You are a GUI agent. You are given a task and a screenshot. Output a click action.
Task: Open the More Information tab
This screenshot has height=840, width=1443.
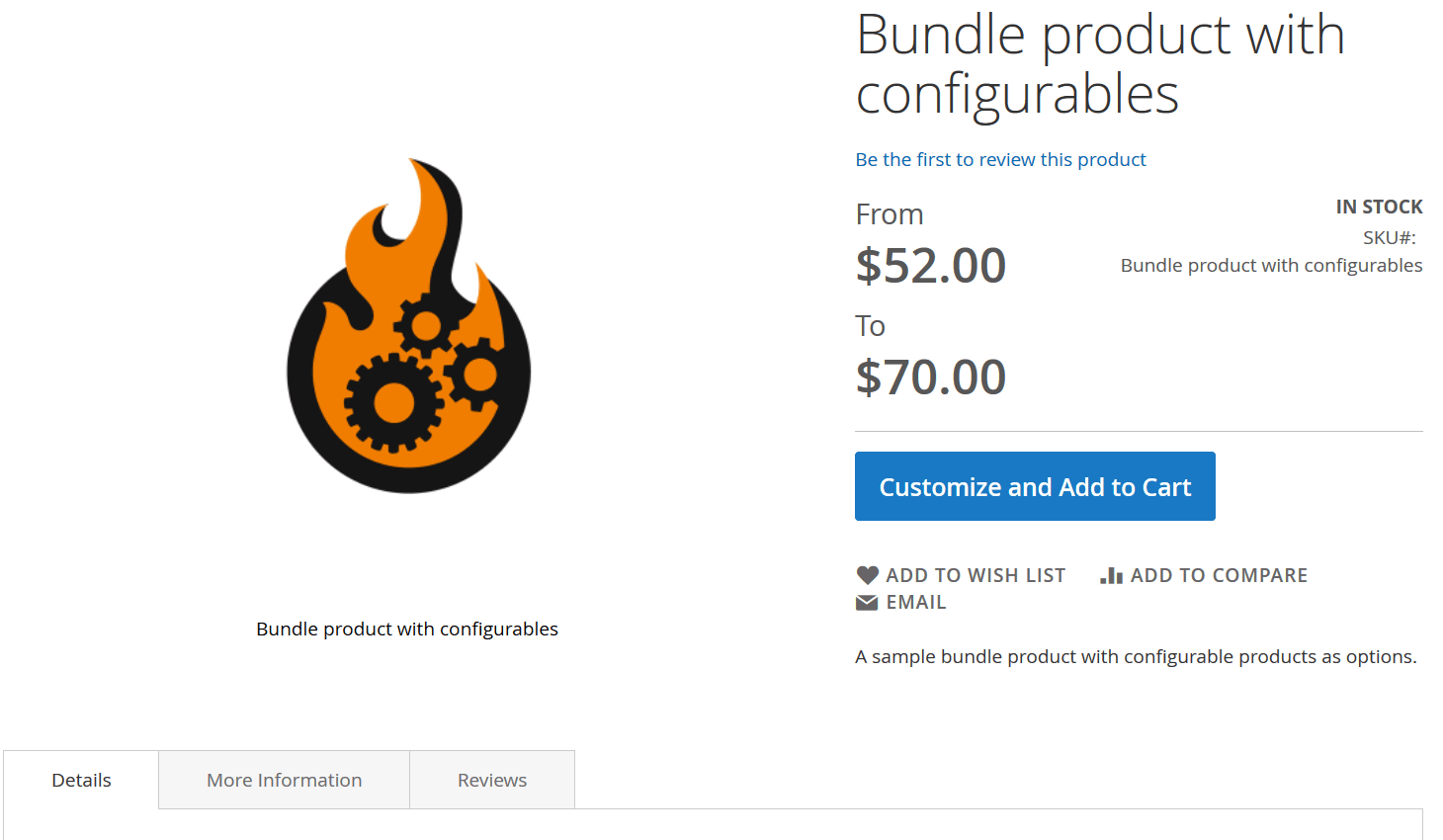tap(284, 781)
